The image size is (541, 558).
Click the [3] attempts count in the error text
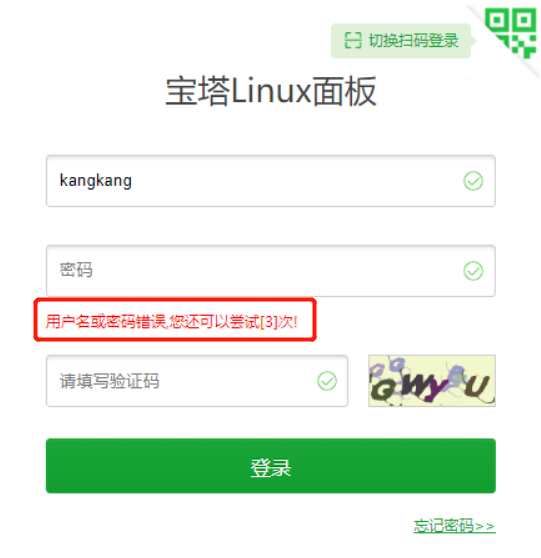269,322
